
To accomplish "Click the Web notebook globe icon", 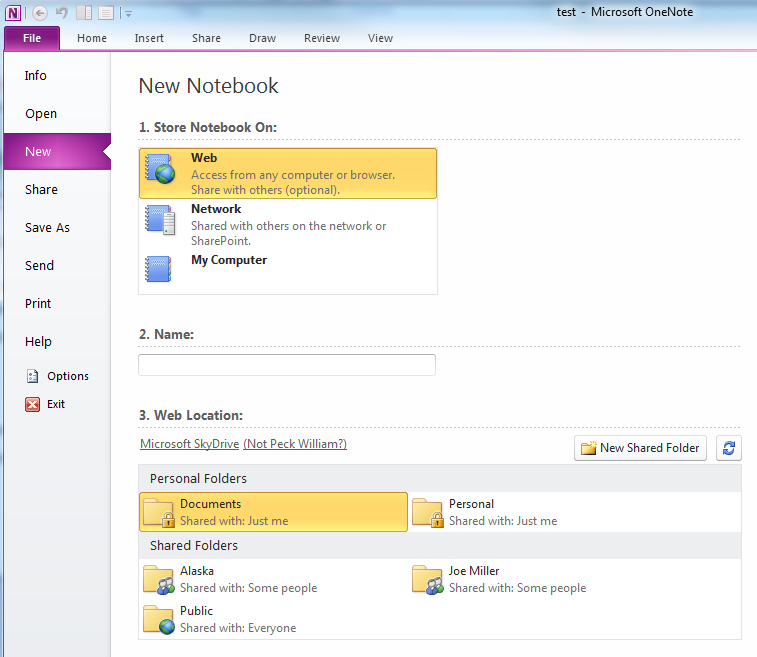I will [x=160, y=169].
